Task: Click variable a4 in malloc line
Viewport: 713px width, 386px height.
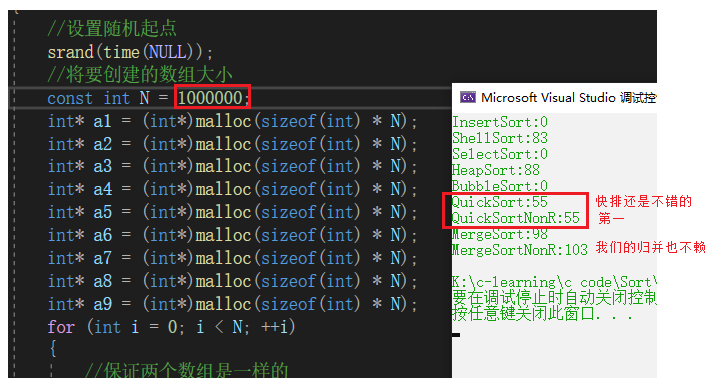Action: (x=102, y=189)
